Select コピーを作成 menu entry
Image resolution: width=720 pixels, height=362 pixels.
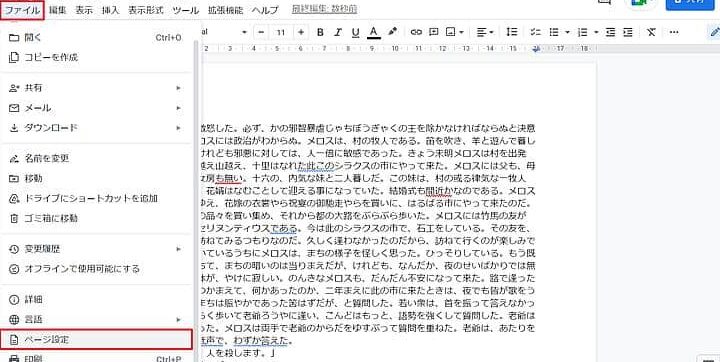[x=96, y=57]
